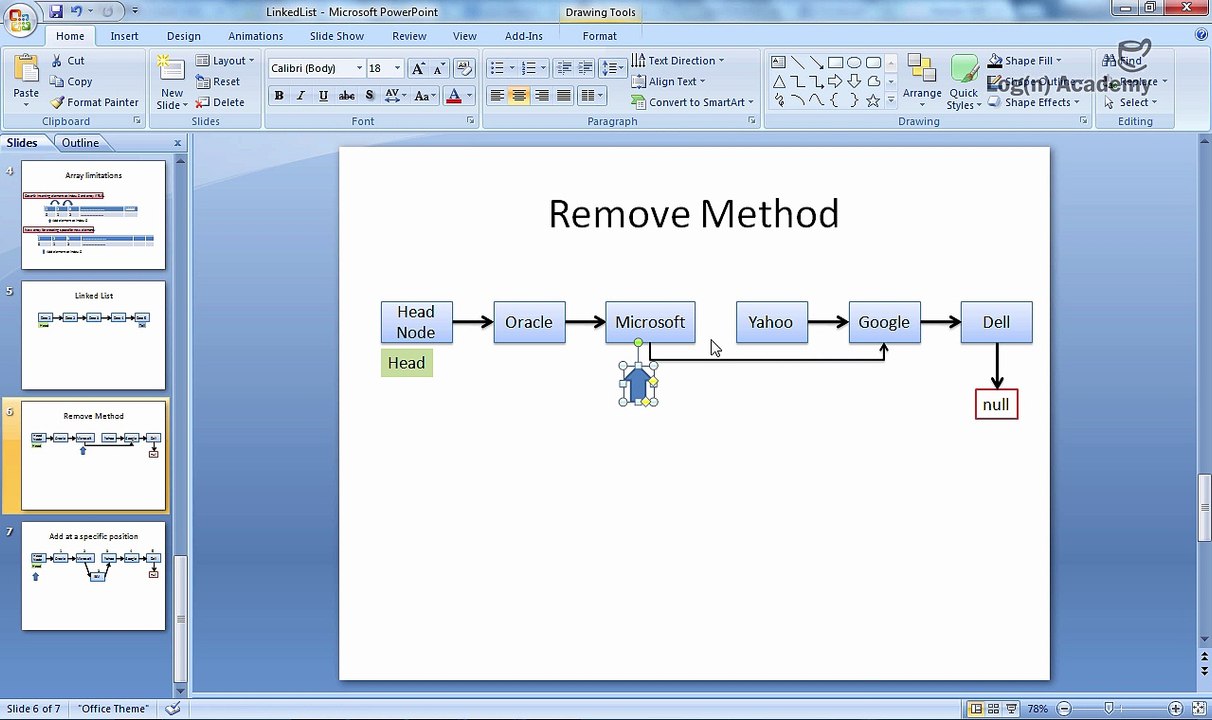Viewport: 1212px width, 720px height.
Task: Decrease the list indent level
Action: [x=563, y=68]
